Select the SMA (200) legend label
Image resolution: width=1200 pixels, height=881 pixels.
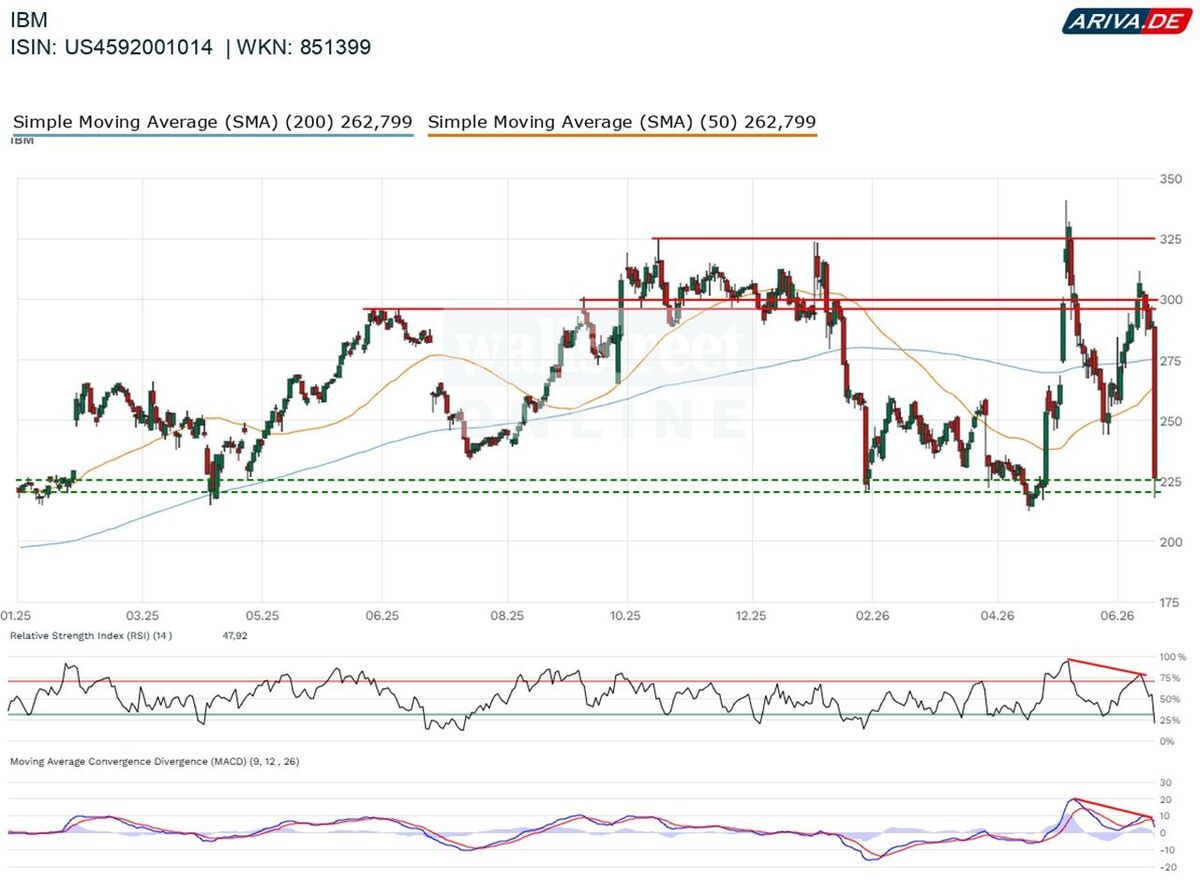coord(213,122)
